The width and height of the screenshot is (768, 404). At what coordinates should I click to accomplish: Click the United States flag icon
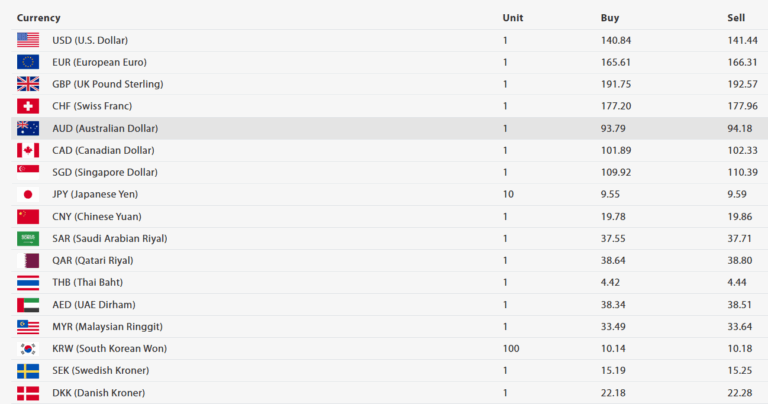(28, 40)
